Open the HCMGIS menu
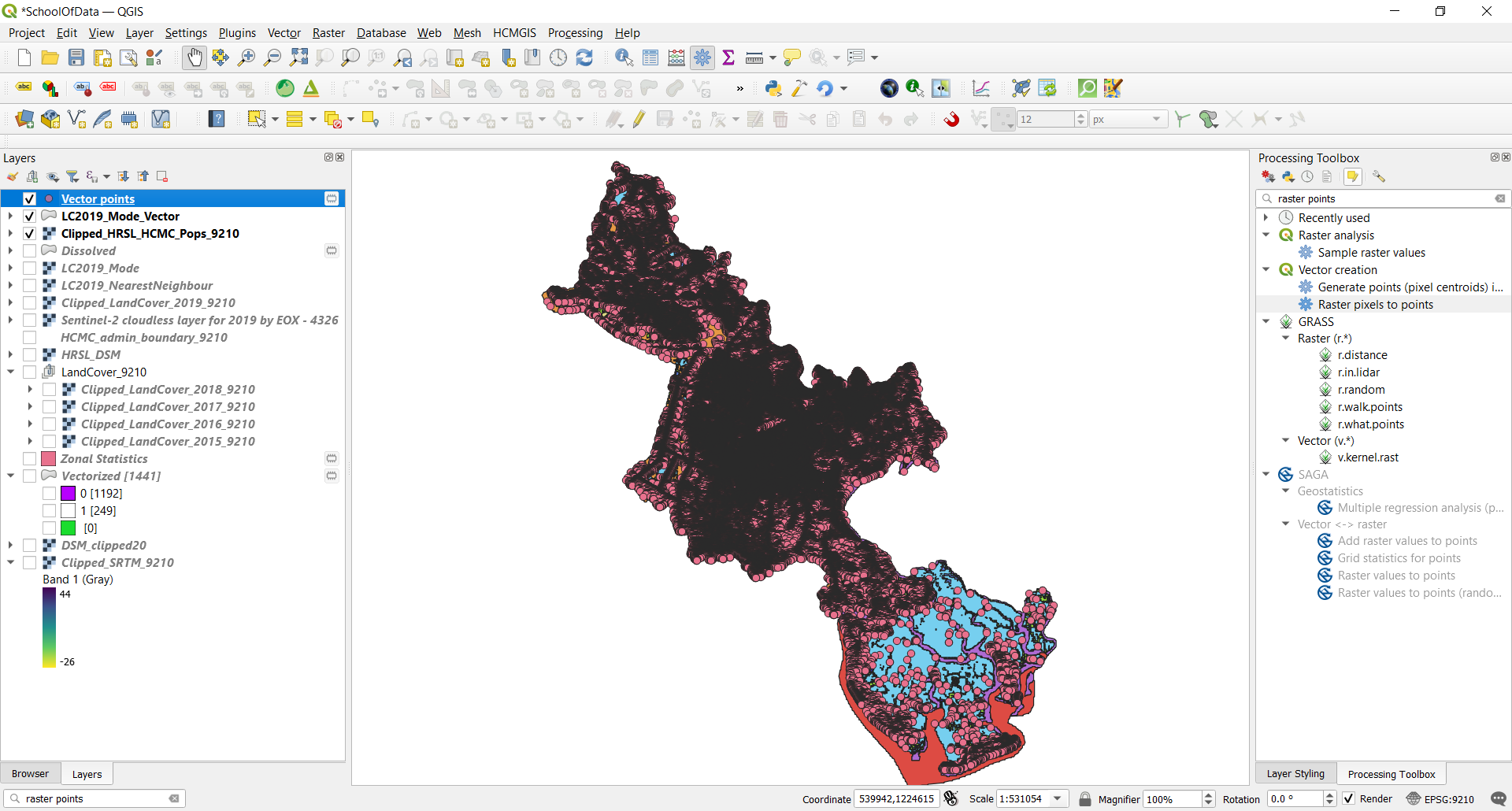 514,33
